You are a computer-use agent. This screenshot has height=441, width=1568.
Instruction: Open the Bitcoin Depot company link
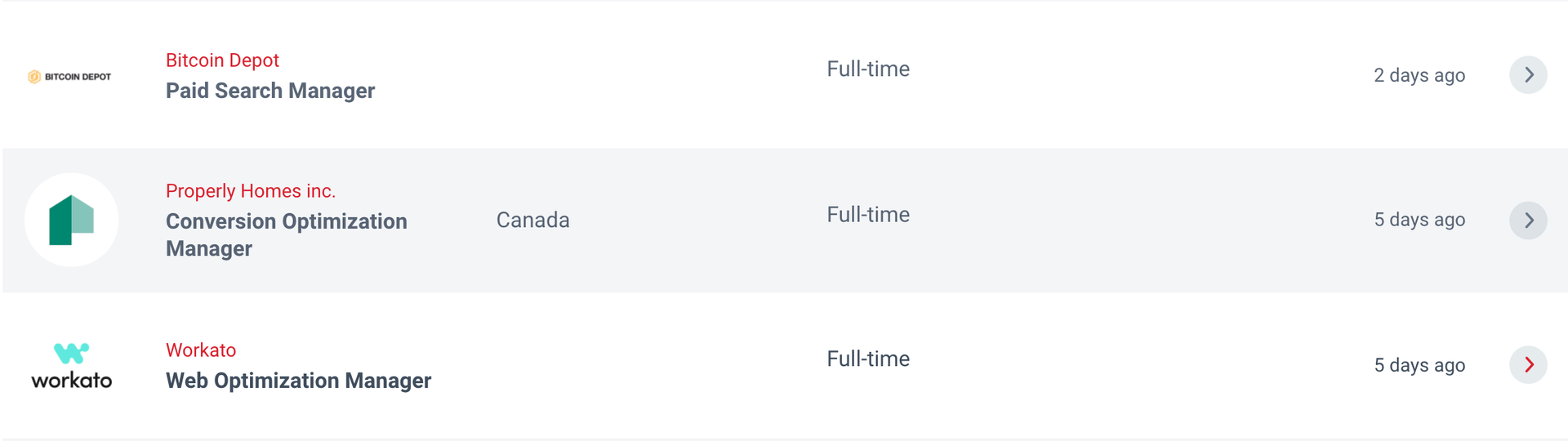pos(222,60)
